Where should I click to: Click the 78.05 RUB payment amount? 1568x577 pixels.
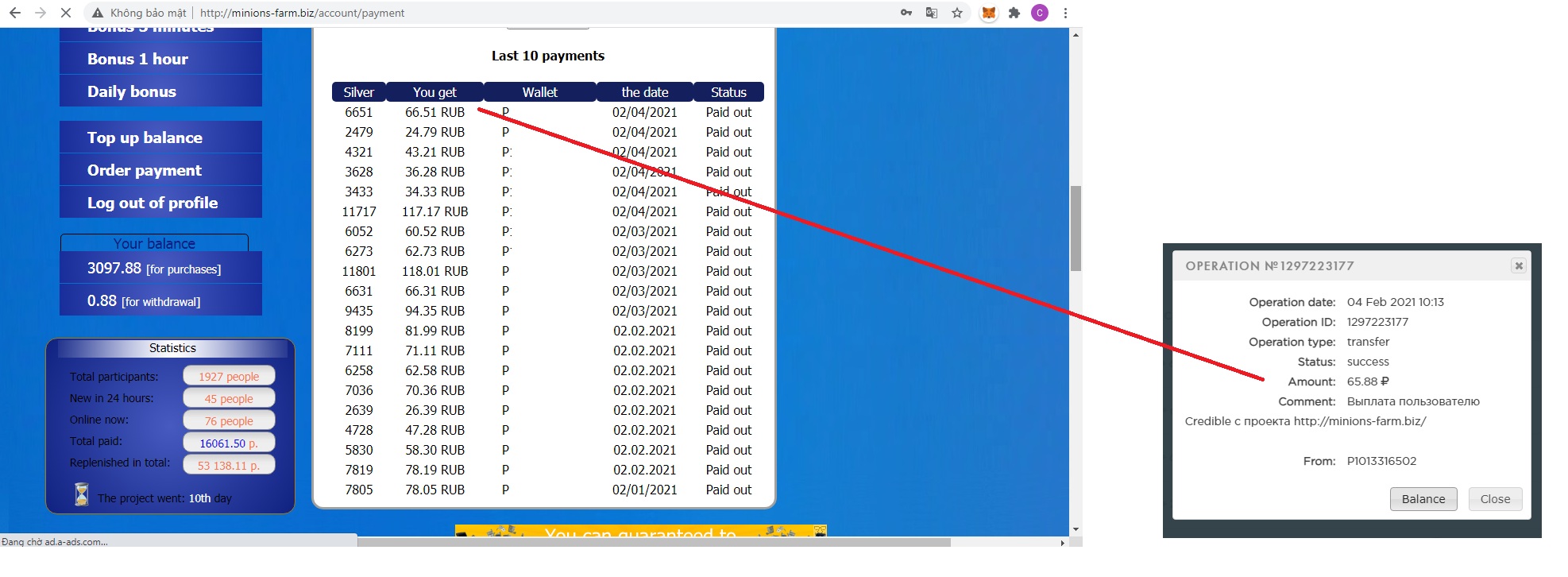[435, 490]
